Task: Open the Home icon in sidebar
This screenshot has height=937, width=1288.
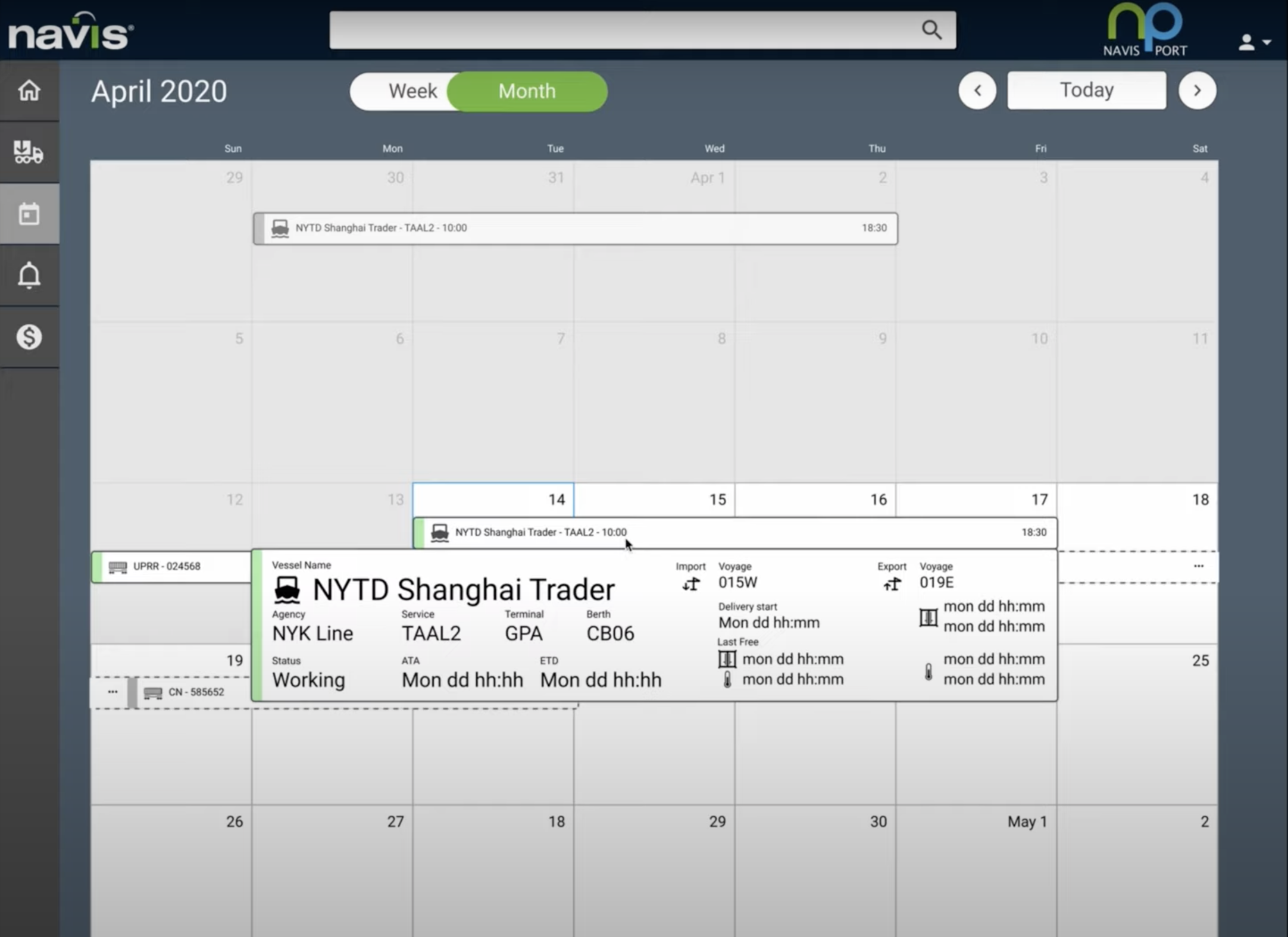Action: (x=29, y=91)
